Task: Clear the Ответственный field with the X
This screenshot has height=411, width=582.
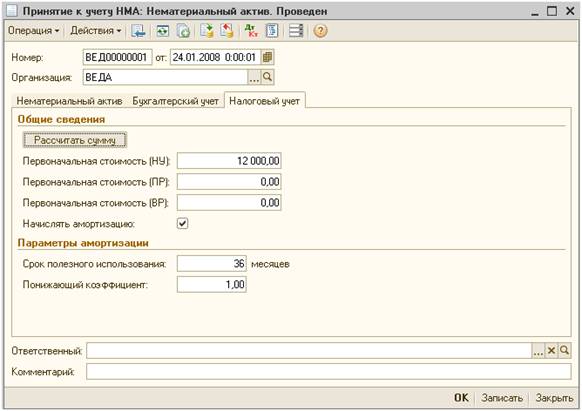Action: pyautogui.click(x=552, y=350)
